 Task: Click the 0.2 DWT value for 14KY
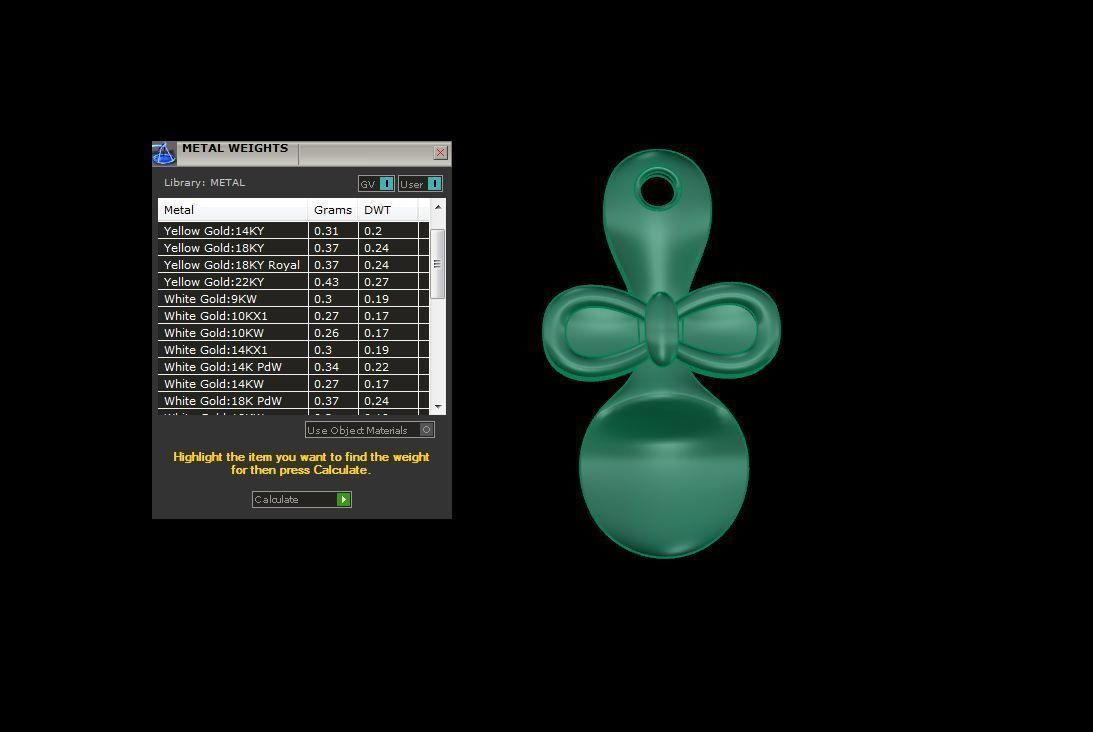pyautogui.click(x=372, y=231)
